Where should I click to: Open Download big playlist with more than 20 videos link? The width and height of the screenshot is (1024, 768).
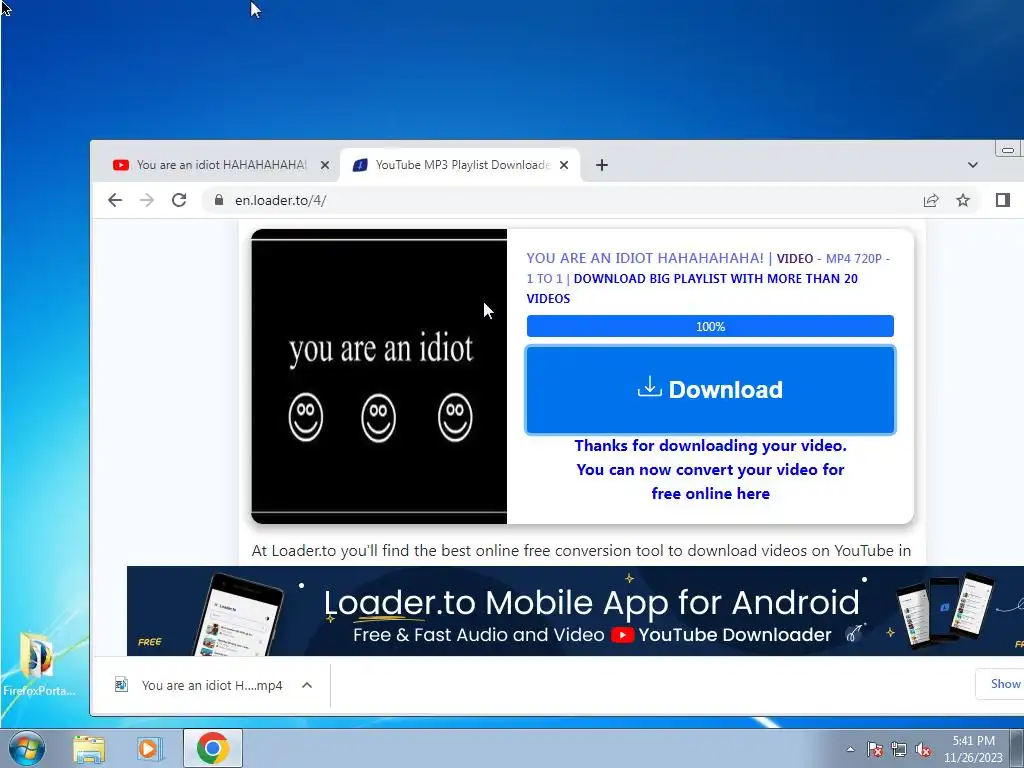click(692, 289)
